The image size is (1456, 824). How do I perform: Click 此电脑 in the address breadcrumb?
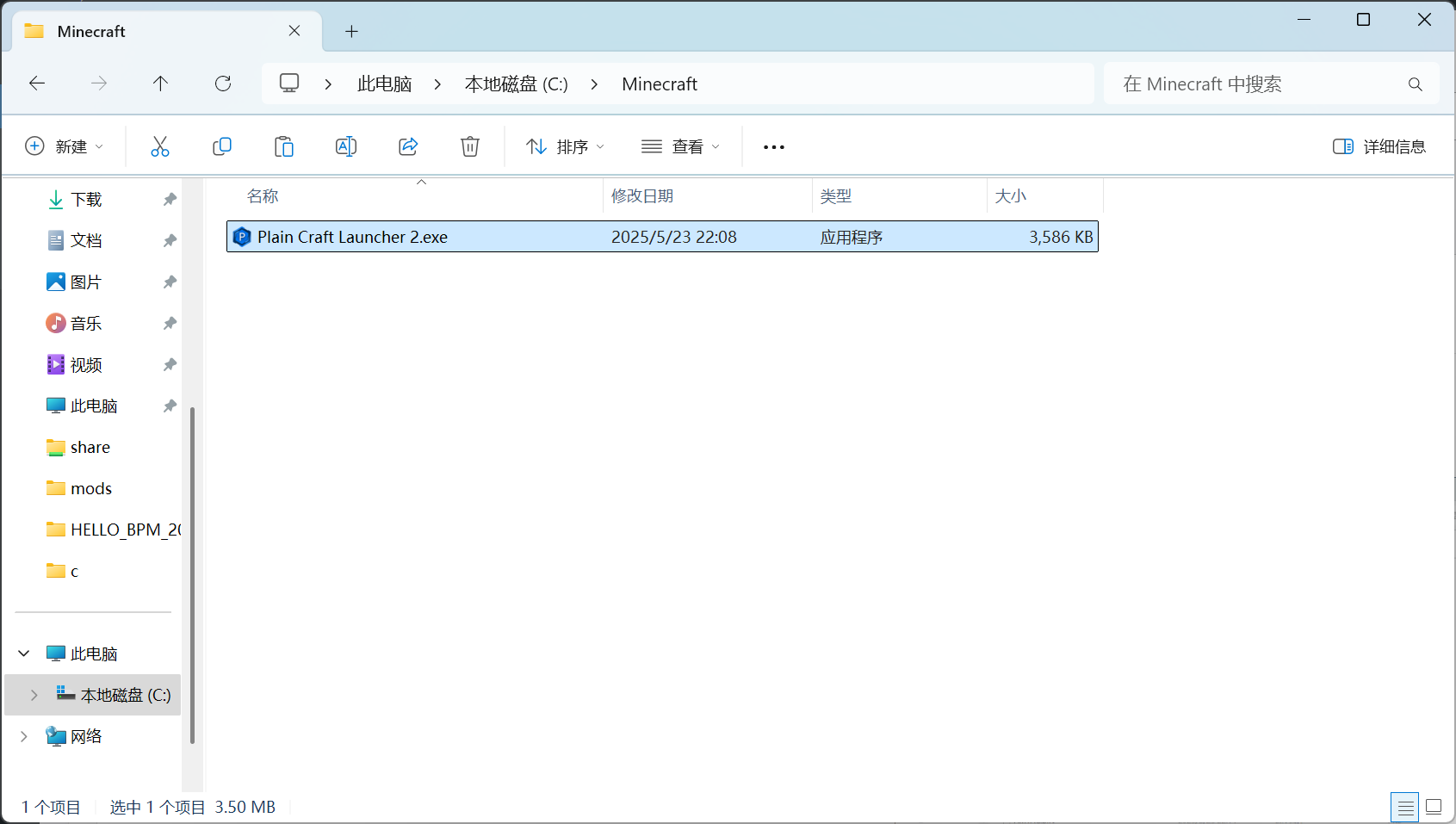[385, 84]
